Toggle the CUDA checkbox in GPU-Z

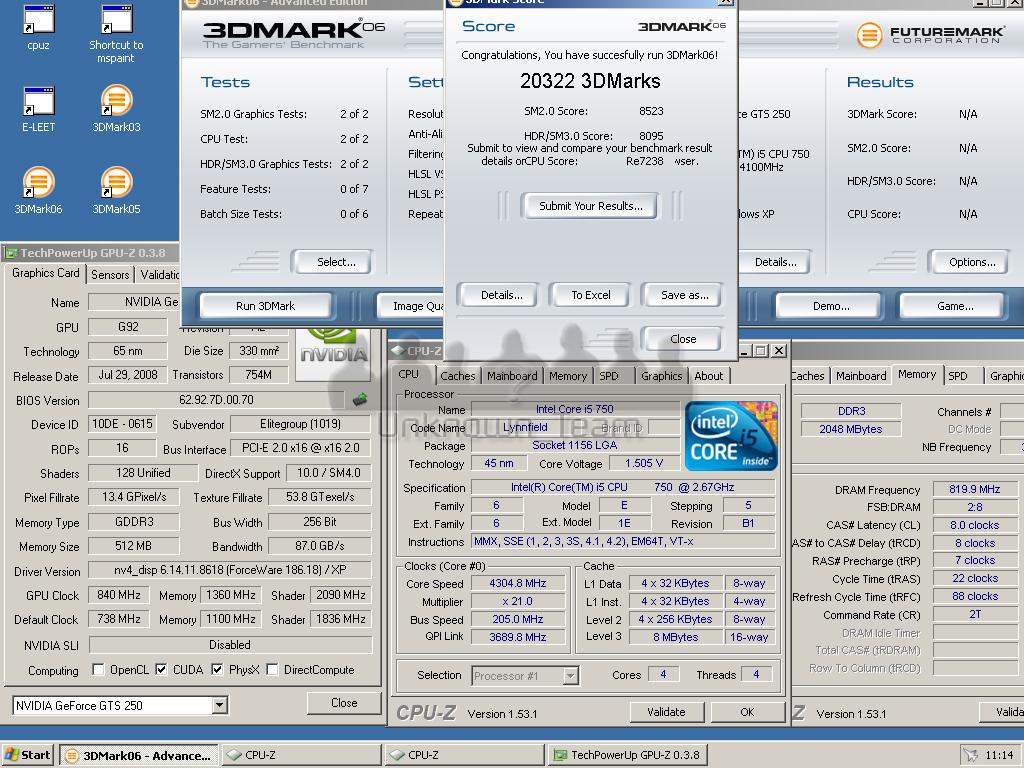[161, 669]
